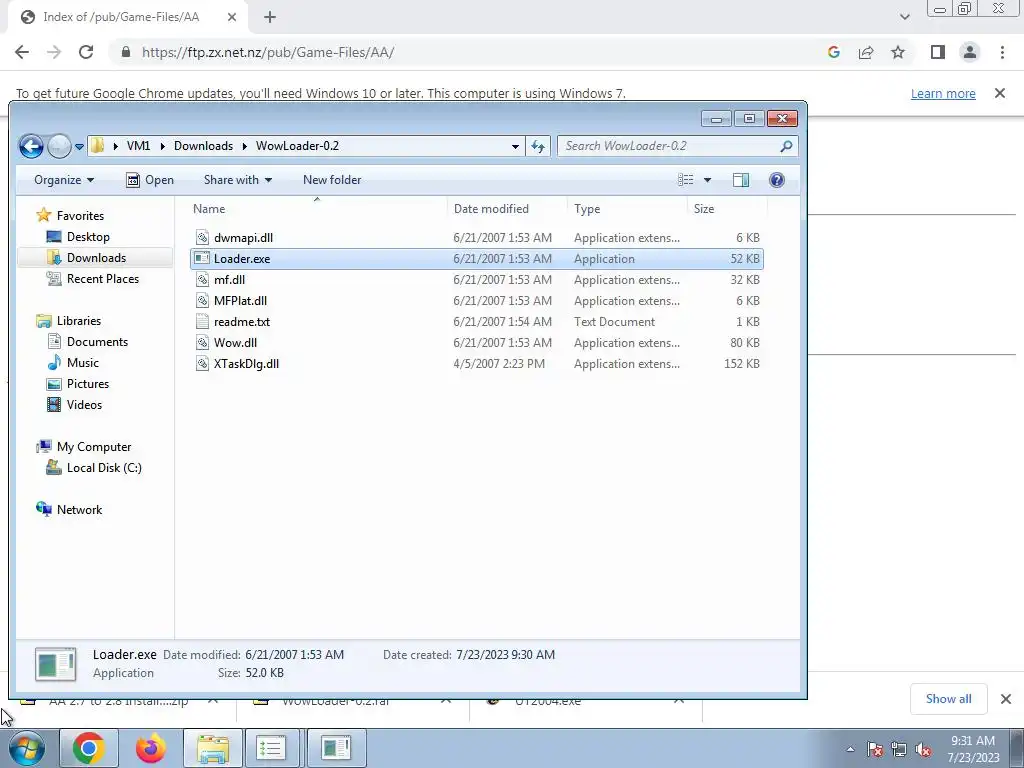Sort by Name column

click(318, 209)
